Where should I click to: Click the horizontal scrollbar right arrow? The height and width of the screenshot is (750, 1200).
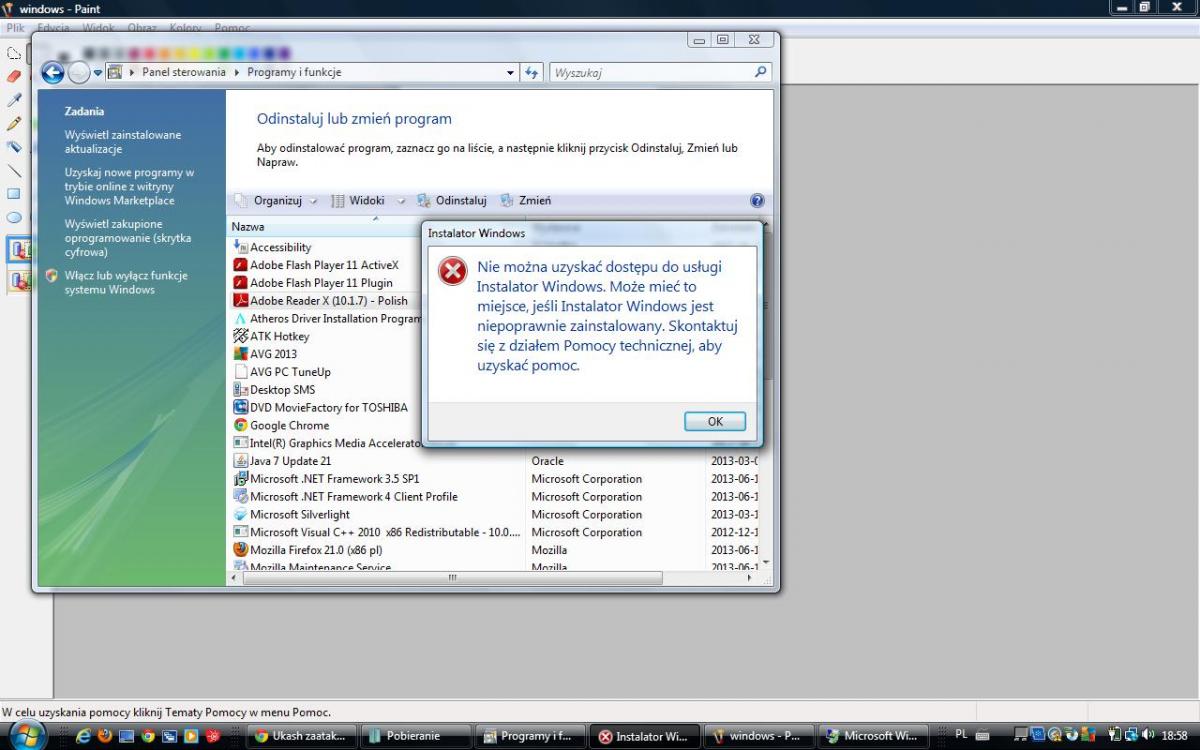coord(751,577)
